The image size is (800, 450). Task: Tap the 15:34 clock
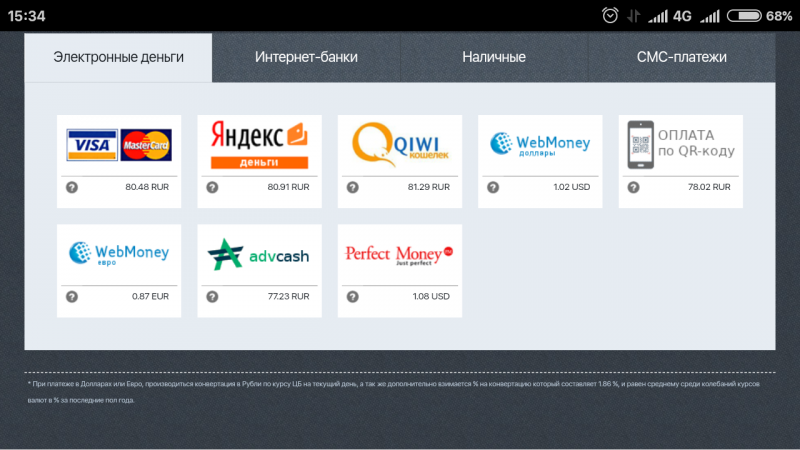pyautogui.click(x=27, y=16)
